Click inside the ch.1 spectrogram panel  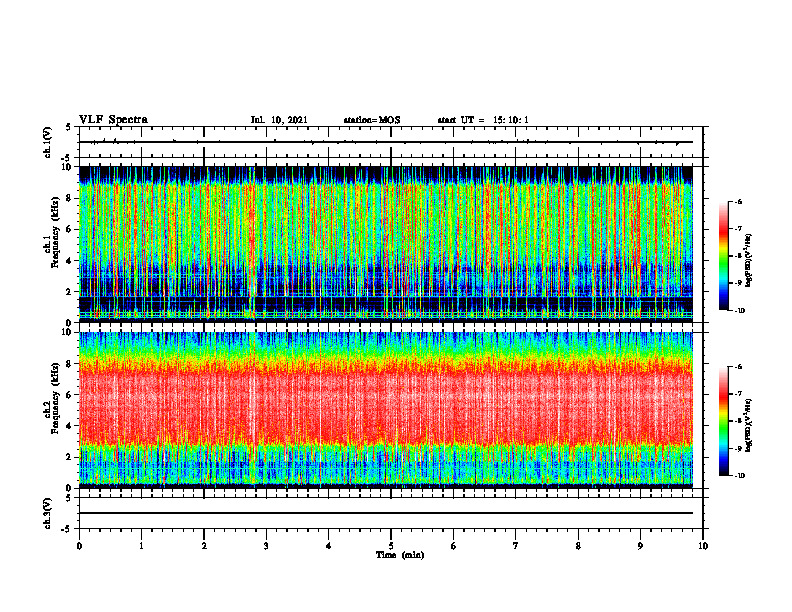point(386,244)
